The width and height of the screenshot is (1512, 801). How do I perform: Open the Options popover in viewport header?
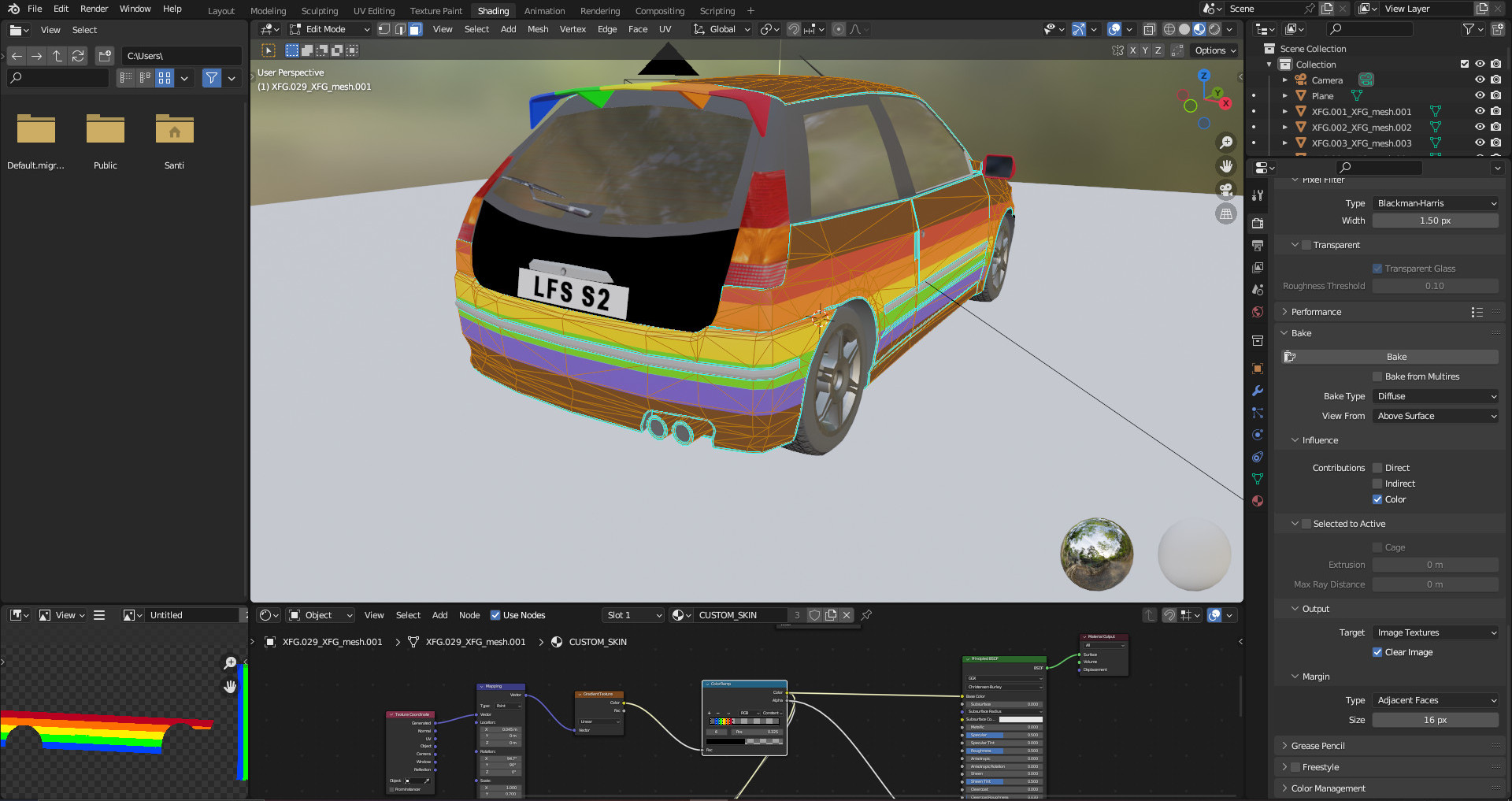pyautogui.click(x=1214, y=50)
